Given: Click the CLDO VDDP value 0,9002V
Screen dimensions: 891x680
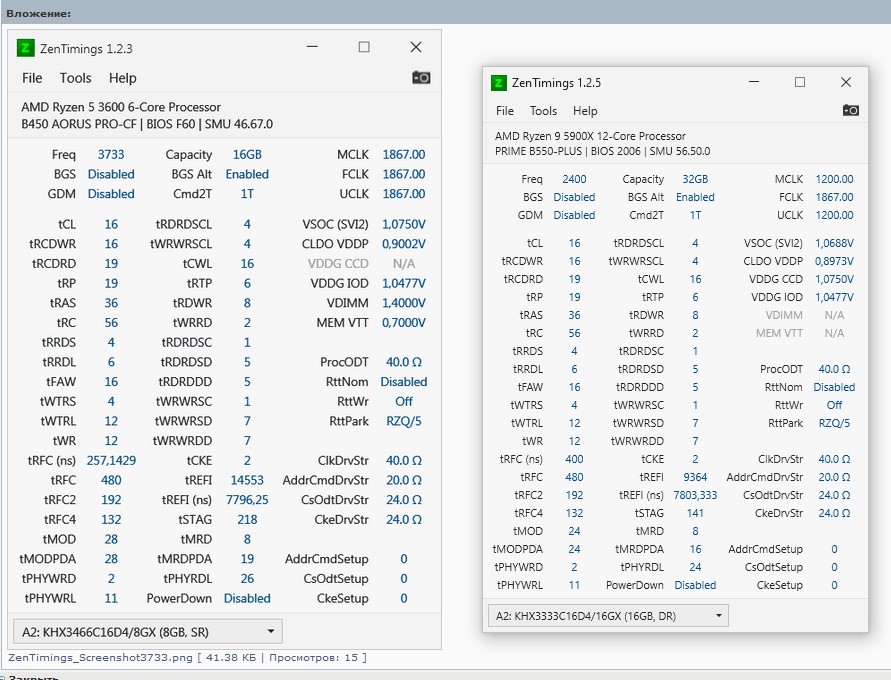Looking at the screenshot, I should (x=403, y=244).
